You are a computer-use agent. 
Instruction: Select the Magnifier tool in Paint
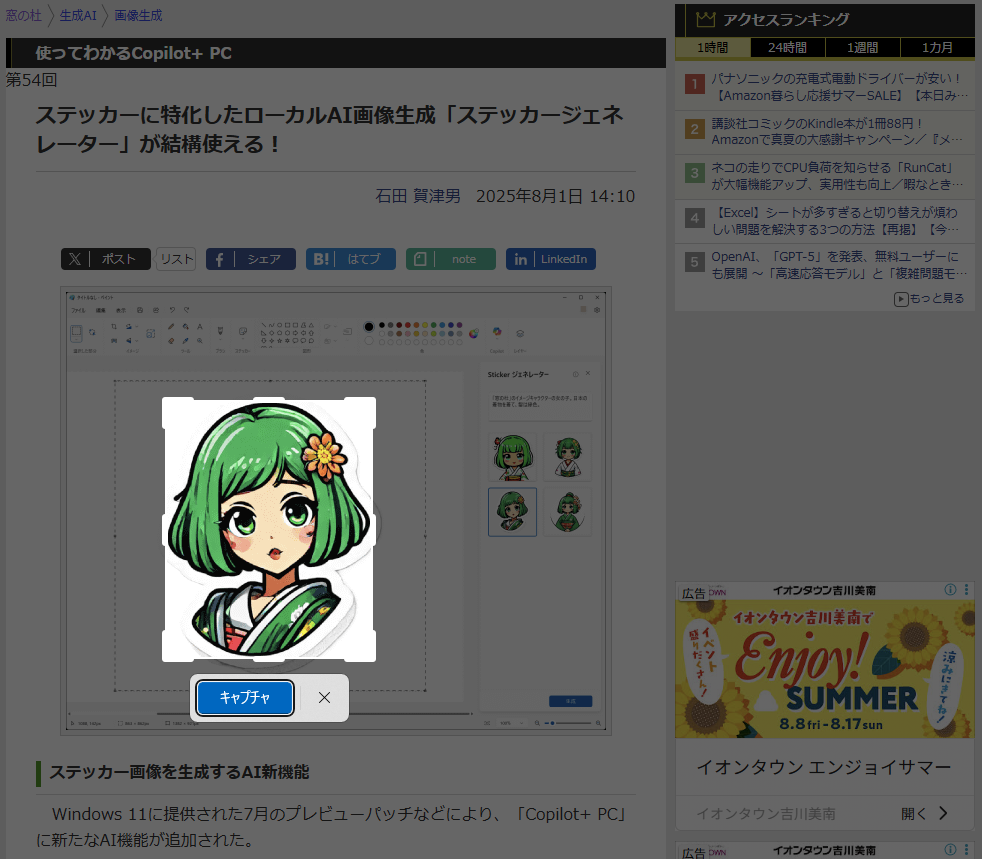click(199, 339)
